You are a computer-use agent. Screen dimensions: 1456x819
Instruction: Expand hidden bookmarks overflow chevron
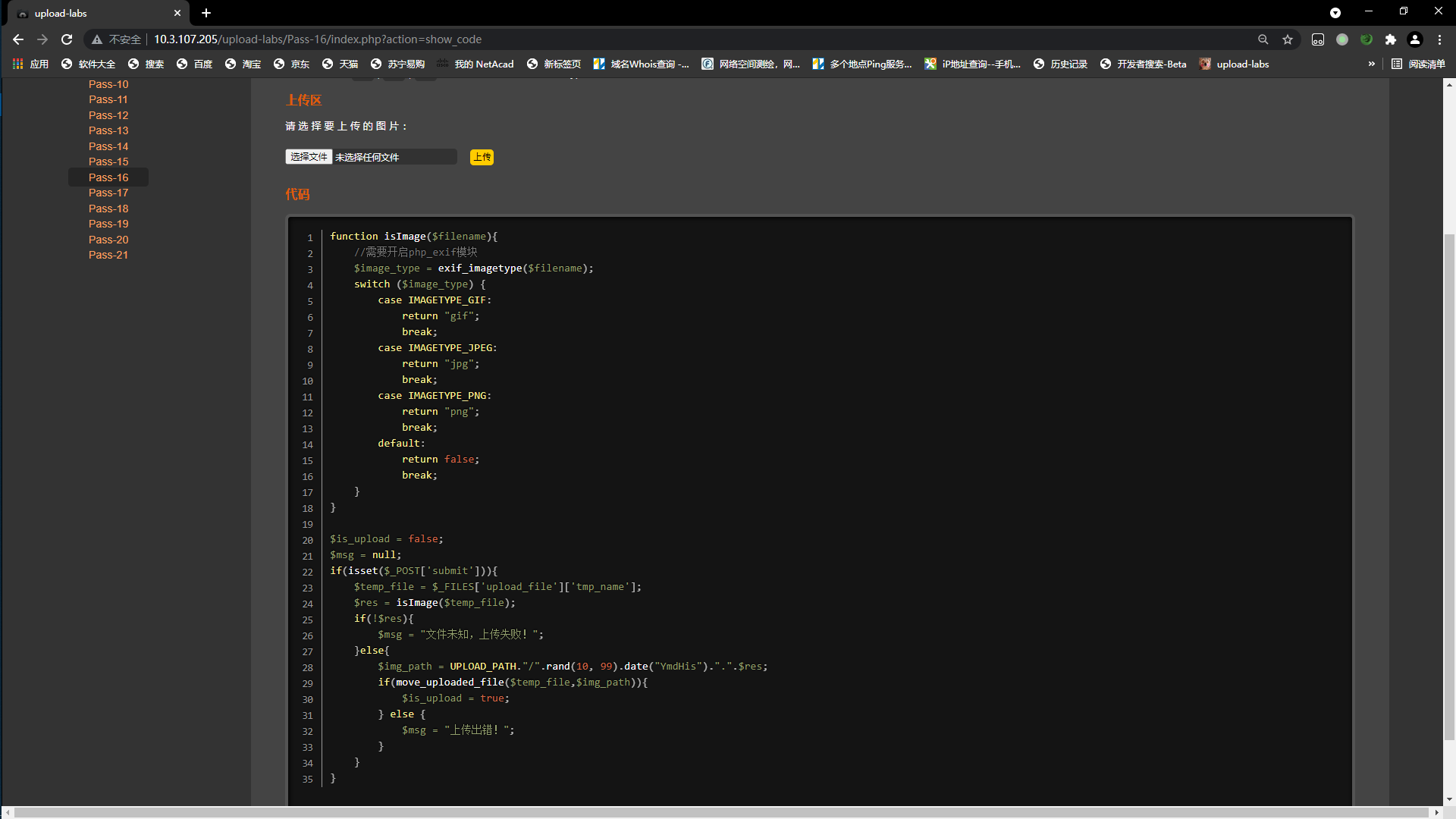point(1371,64)
